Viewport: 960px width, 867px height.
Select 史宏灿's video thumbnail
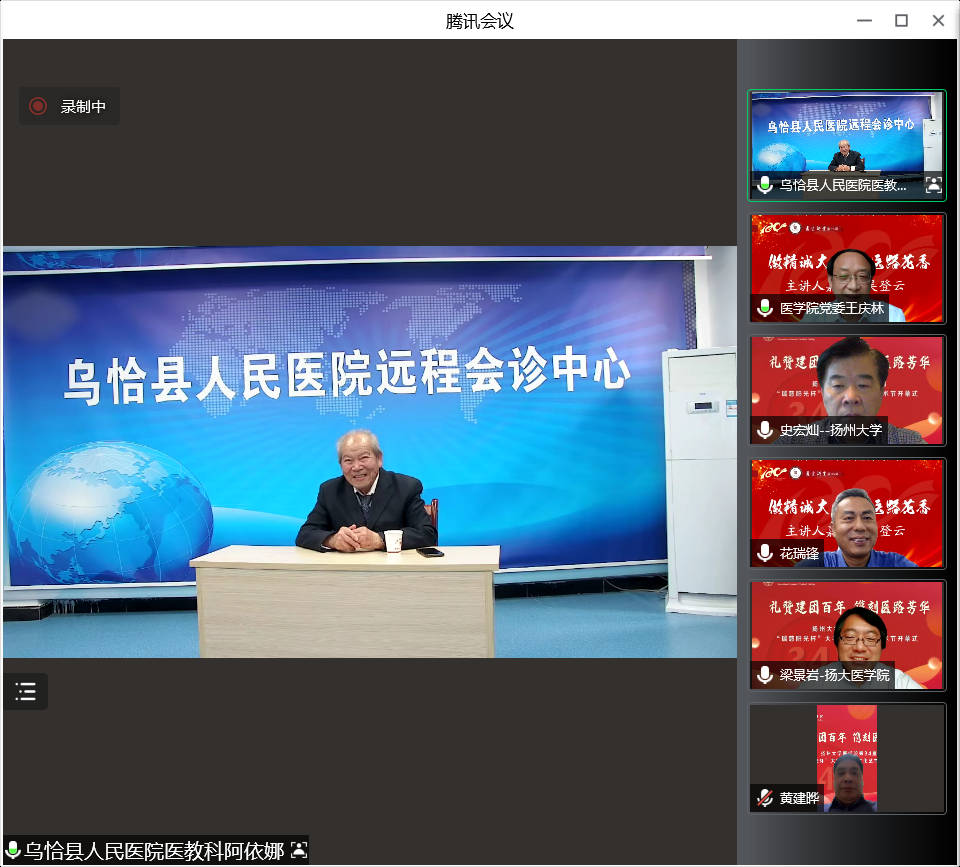tap(847, 385)
